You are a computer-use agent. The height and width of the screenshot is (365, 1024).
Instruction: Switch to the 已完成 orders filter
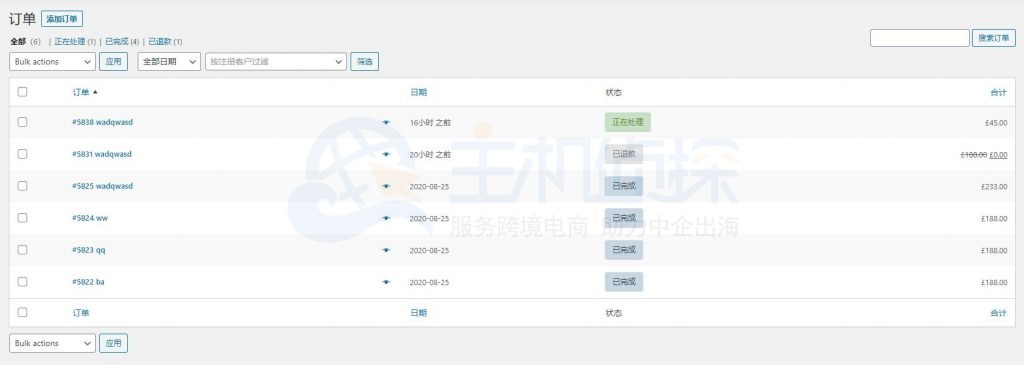click(x=117, y=42)
